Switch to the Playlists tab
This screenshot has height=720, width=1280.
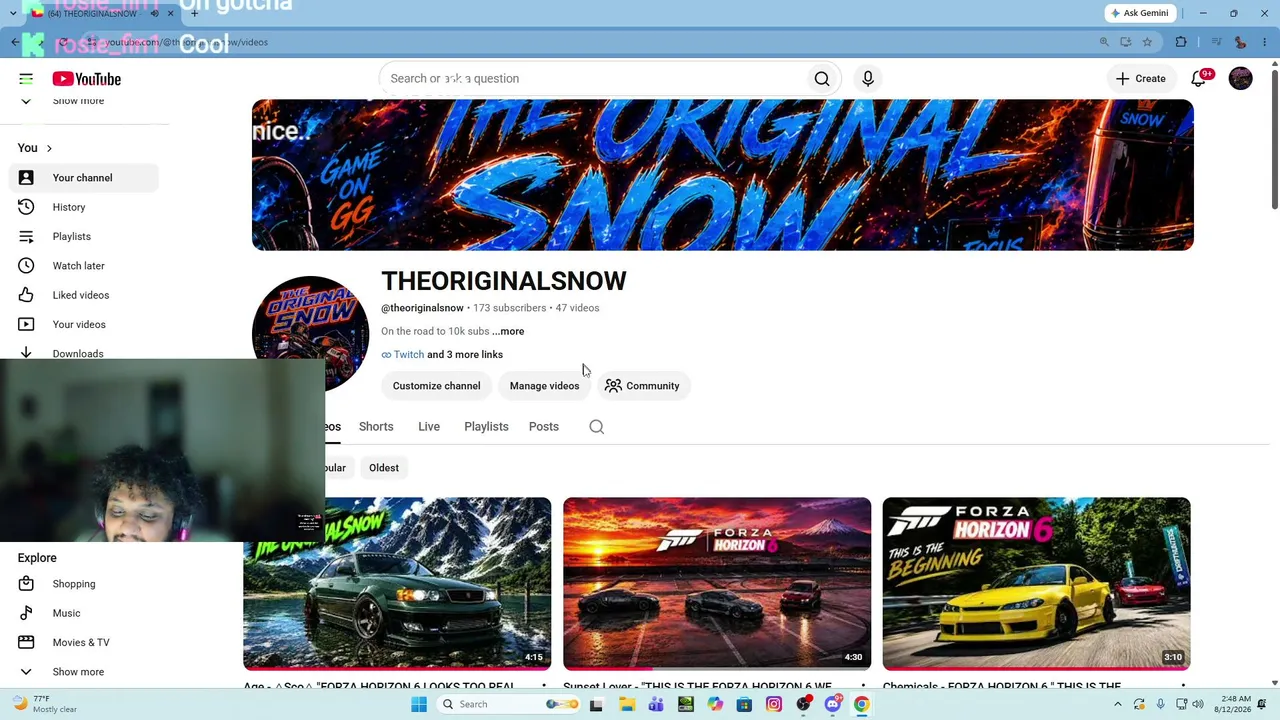486,427
